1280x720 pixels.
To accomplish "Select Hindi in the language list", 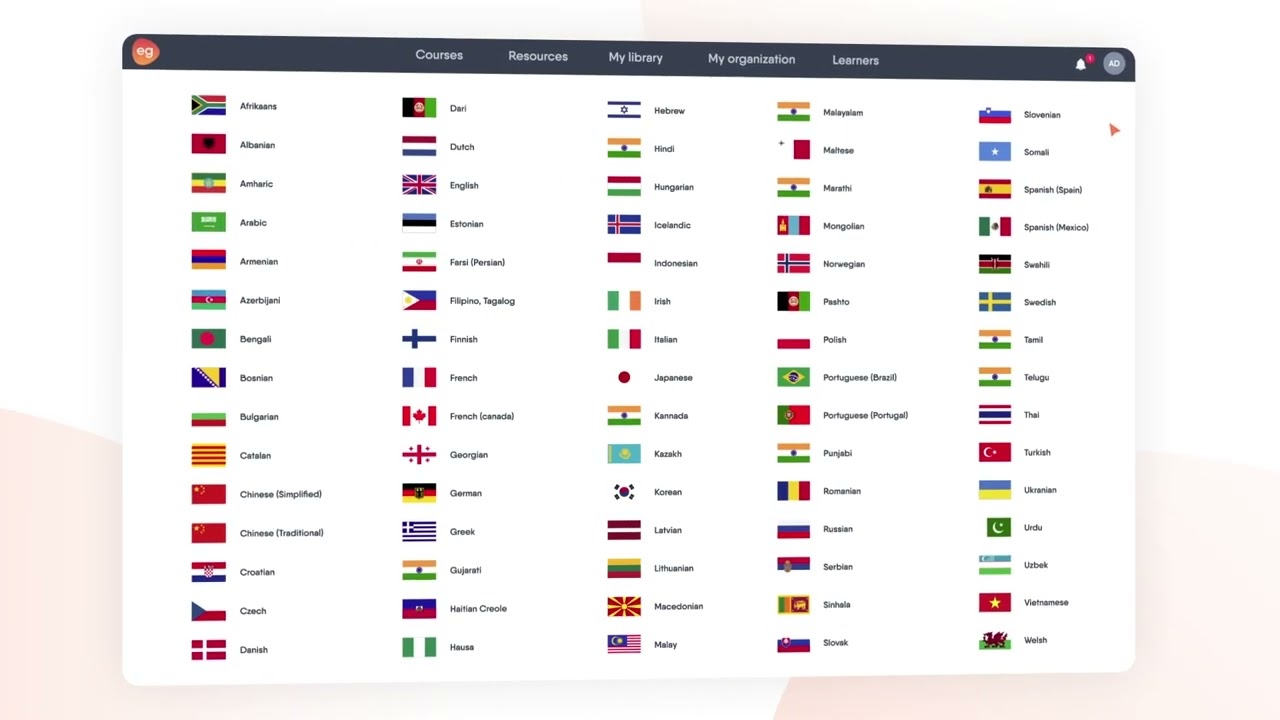I will [x=664, y=149].
